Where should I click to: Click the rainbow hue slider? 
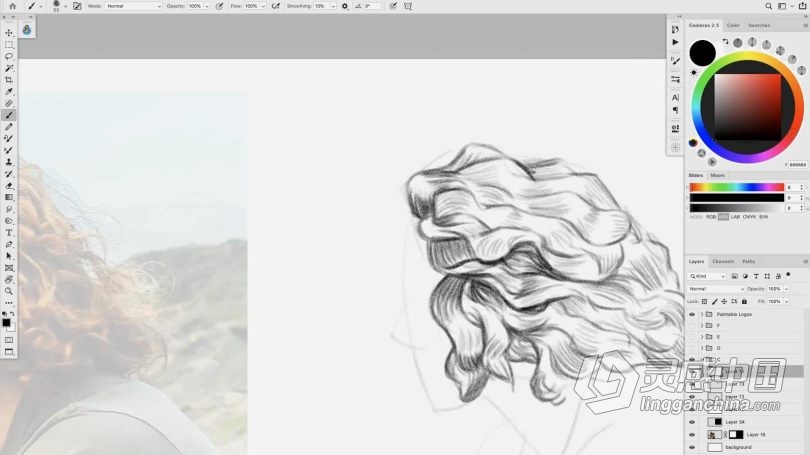[737, 187]
